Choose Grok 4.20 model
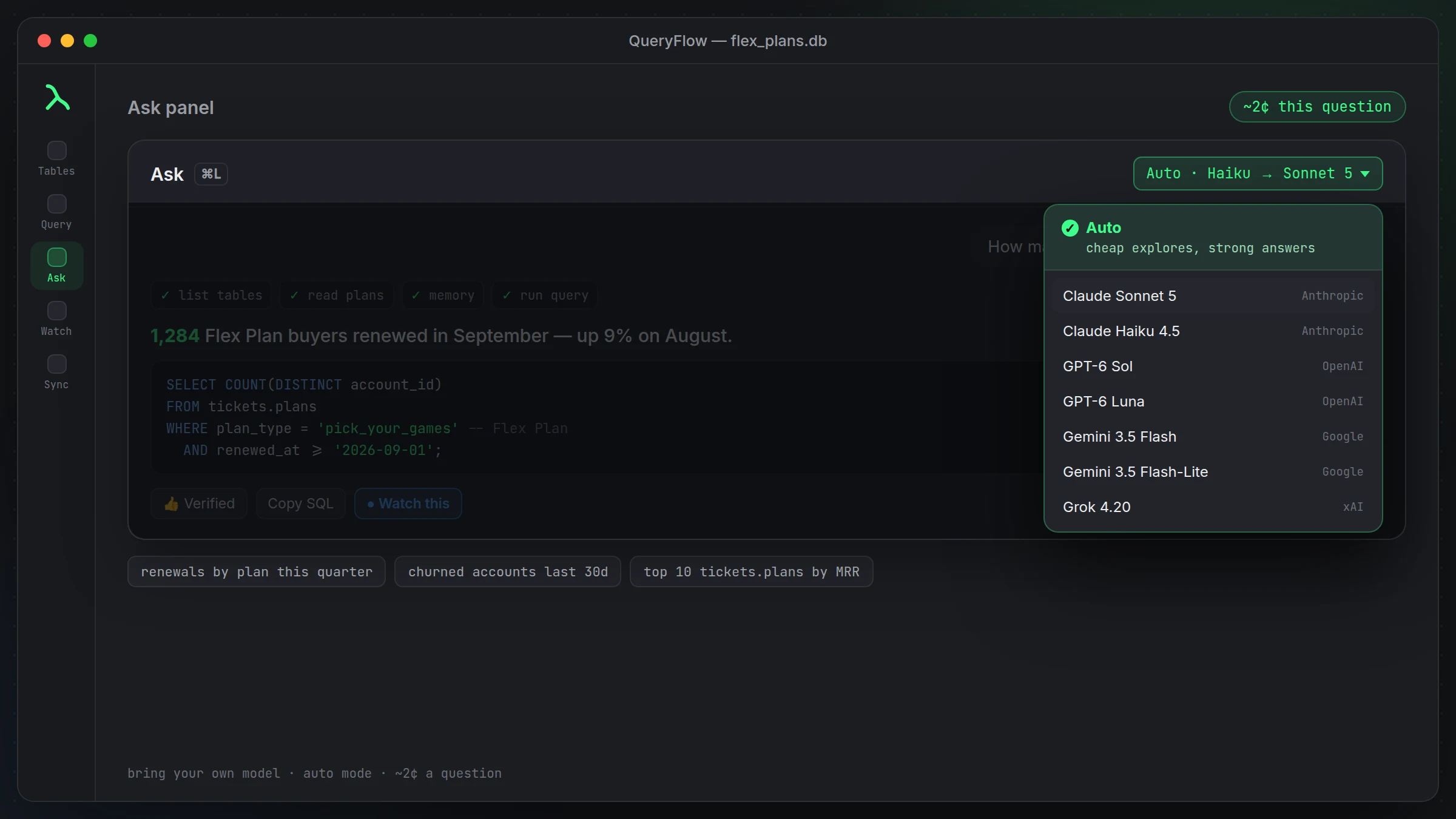1456x819 pixels. 1213,507
